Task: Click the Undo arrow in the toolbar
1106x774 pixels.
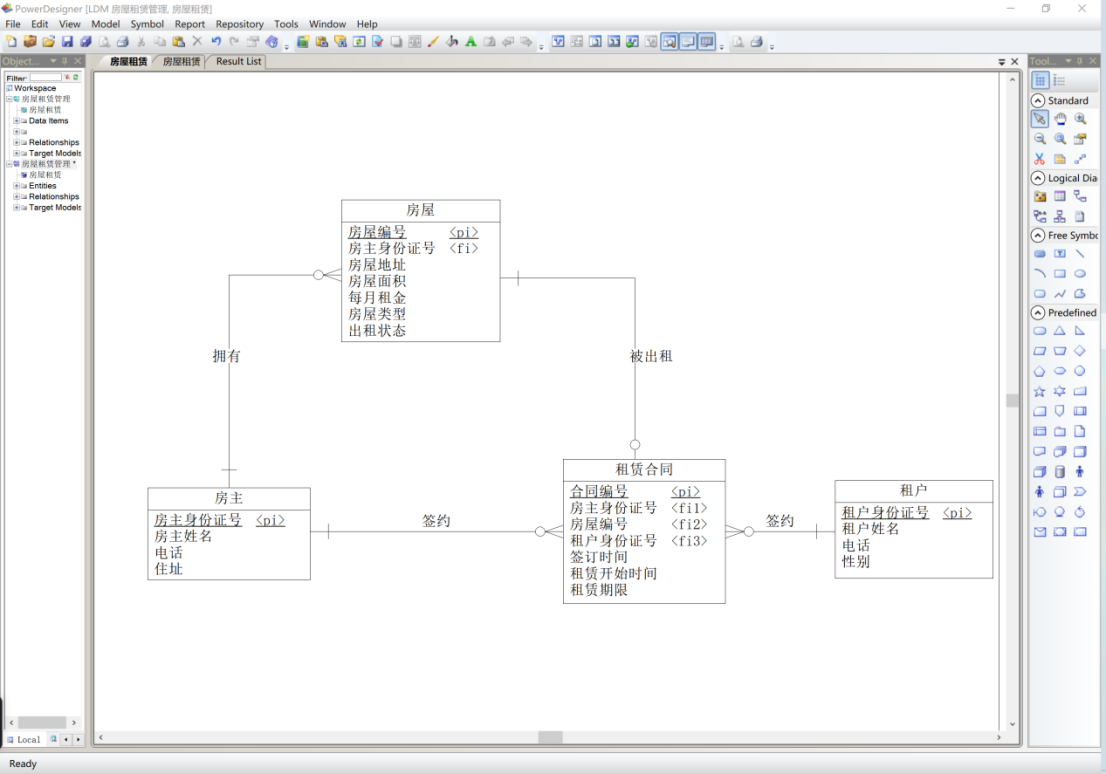Action: 216,42
